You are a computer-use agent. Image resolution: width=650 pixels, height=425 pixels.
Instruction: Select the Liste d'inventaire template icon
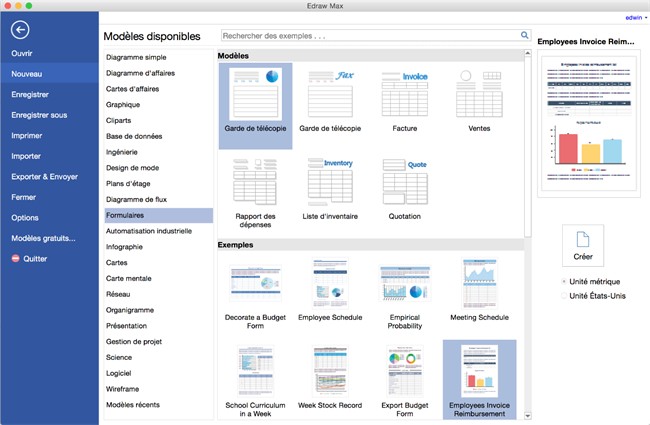330,181
